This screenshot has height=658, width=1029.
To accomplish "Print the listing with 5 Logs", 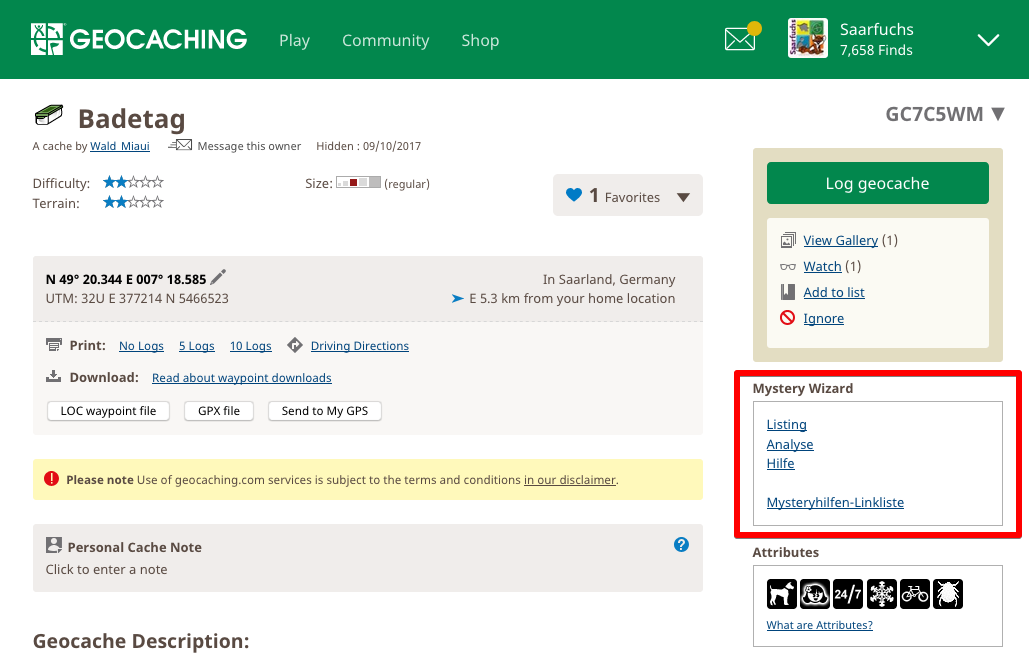I will pos(197,346).
